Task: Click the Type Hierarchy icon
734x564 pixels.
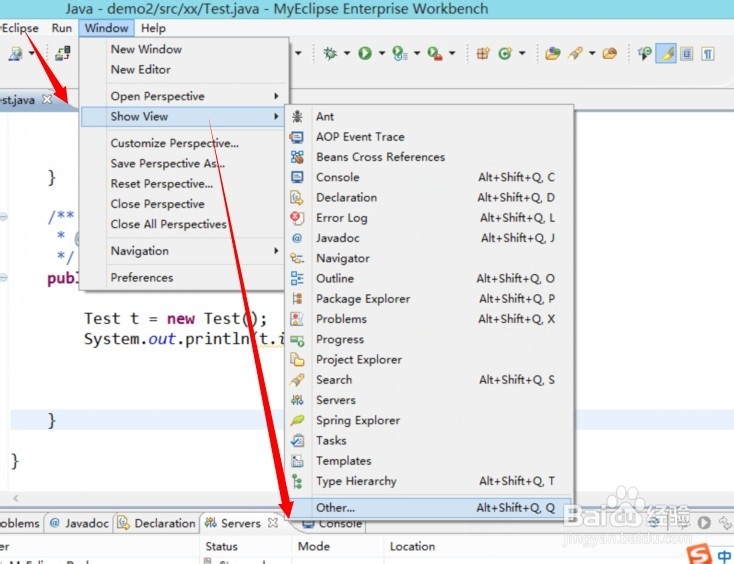Action: pyautogui.click(x=297, y=481)
